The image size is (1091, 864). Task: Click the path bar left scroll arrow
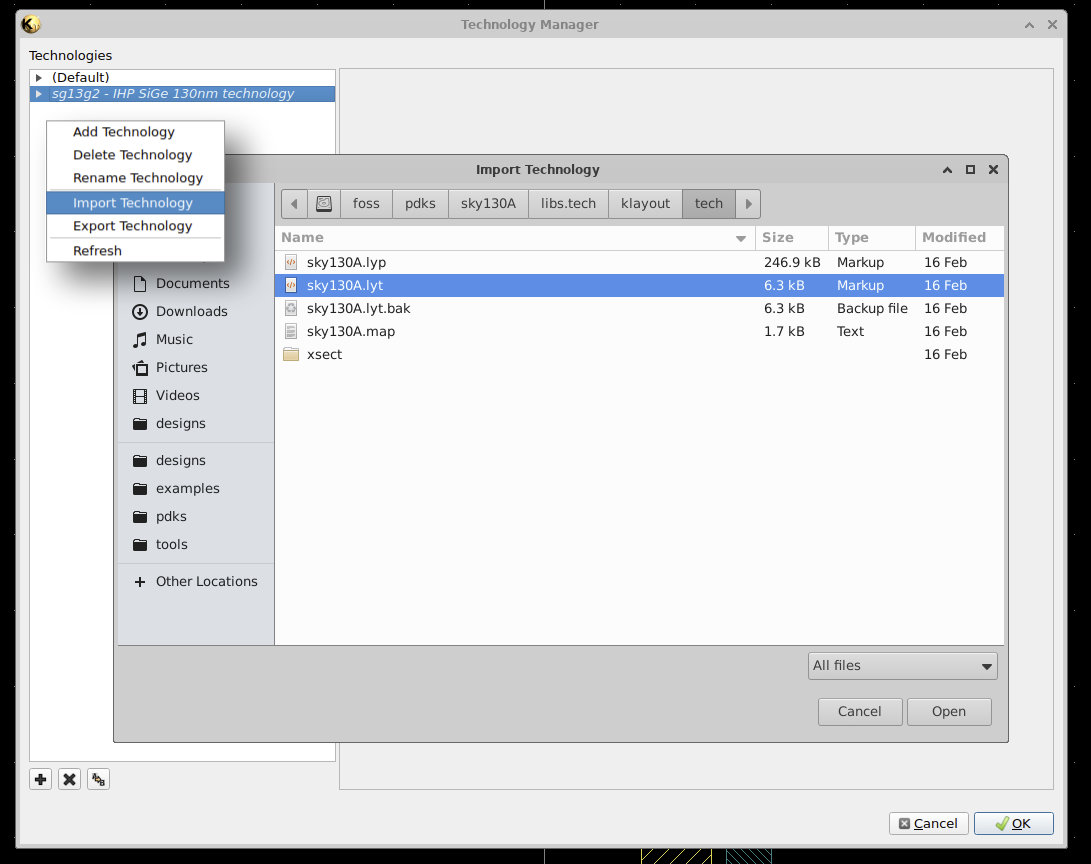click(x=294, y=203)
